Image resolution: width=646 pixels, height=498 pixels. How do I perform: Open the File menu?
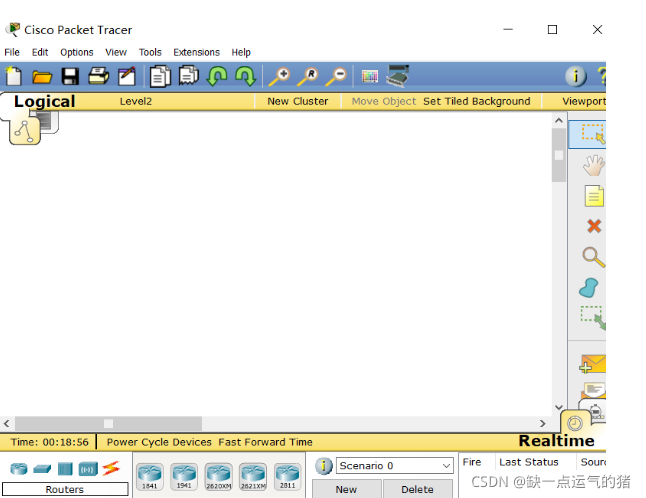point(12,52)
